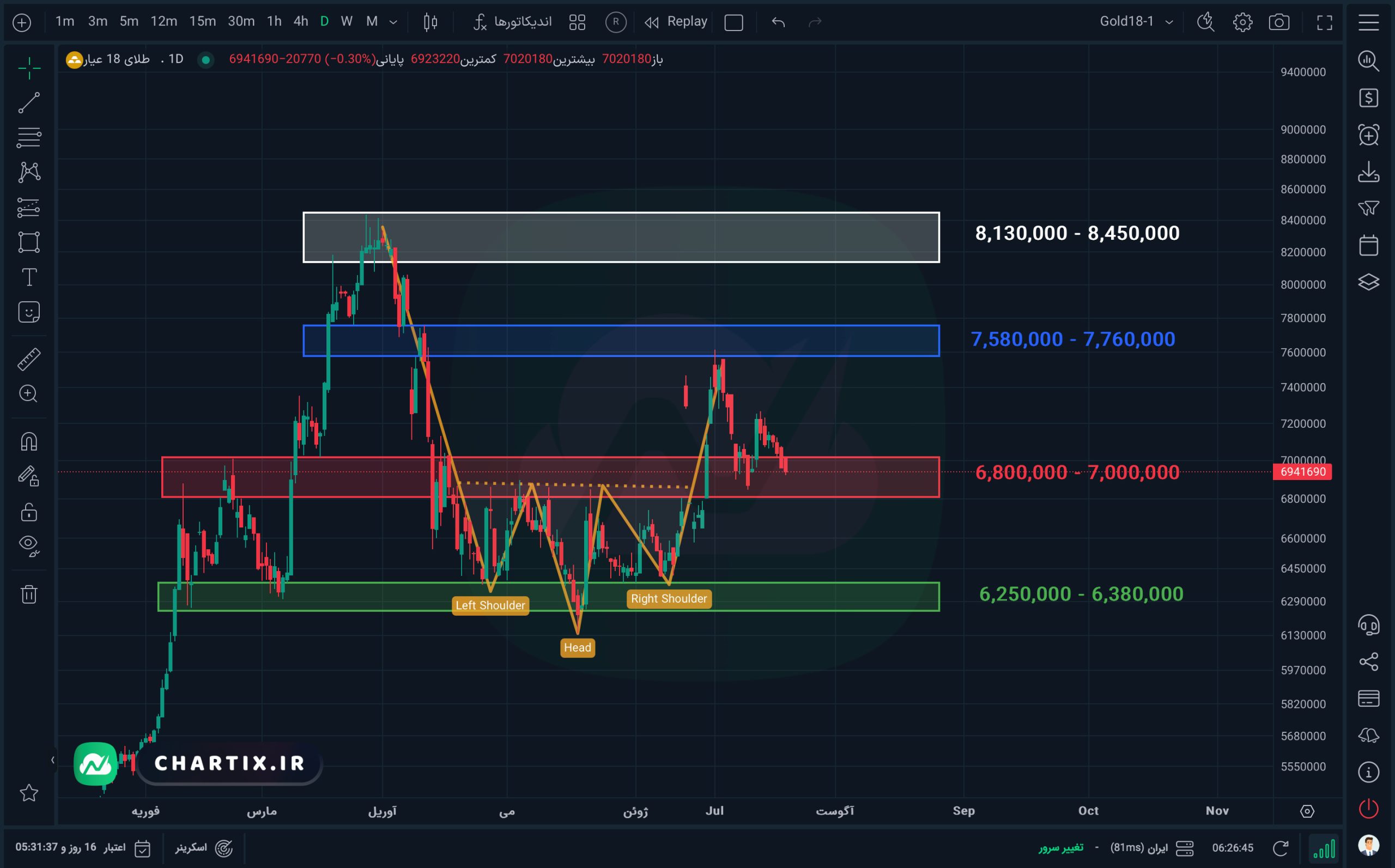
Task: Select the red 6,800,000 - 7,000,000 zone
Action: [x=550, y=477]
